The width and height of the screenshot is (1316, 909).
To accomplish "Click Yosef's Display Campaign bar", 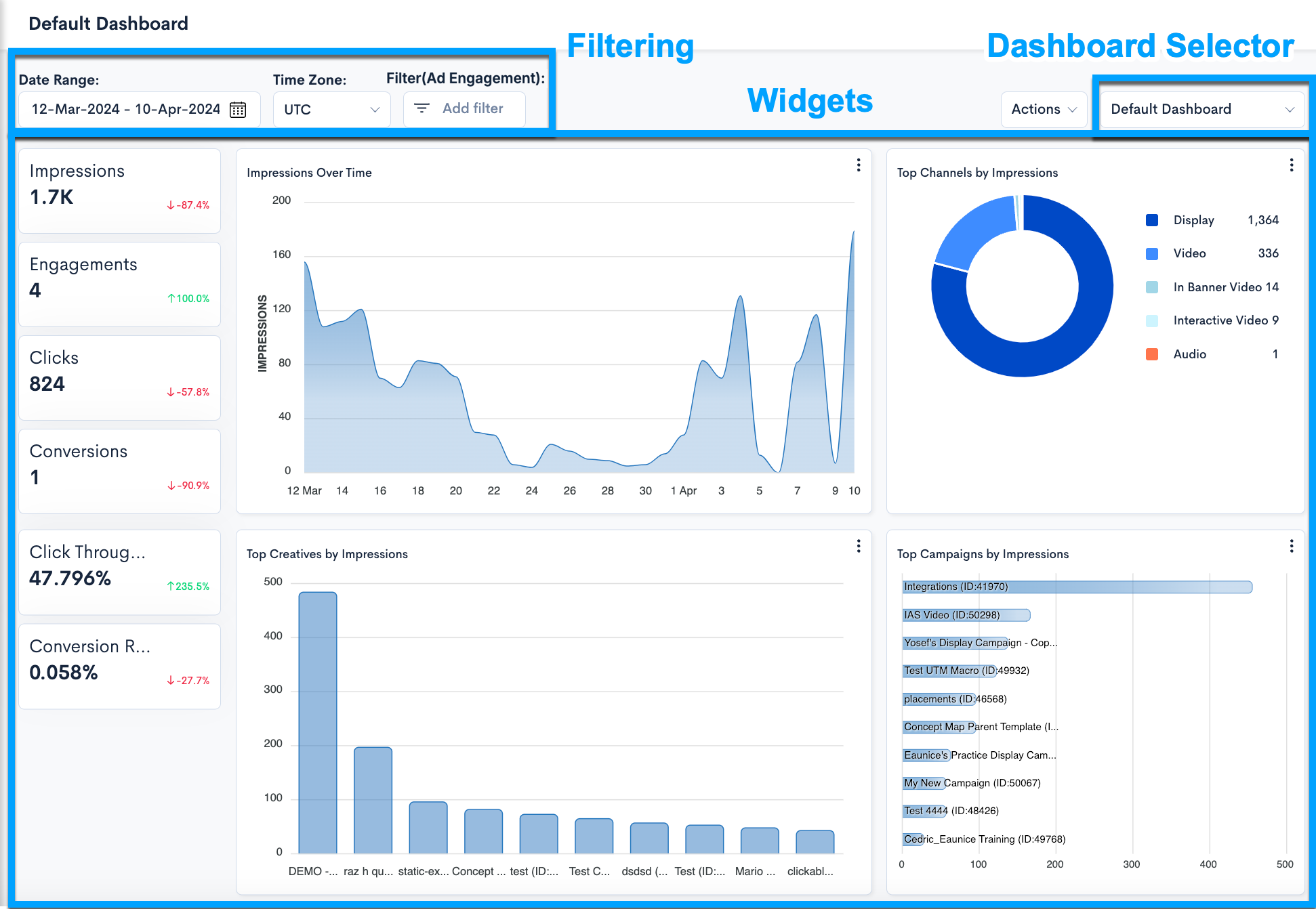I will [x=955, y=643].
